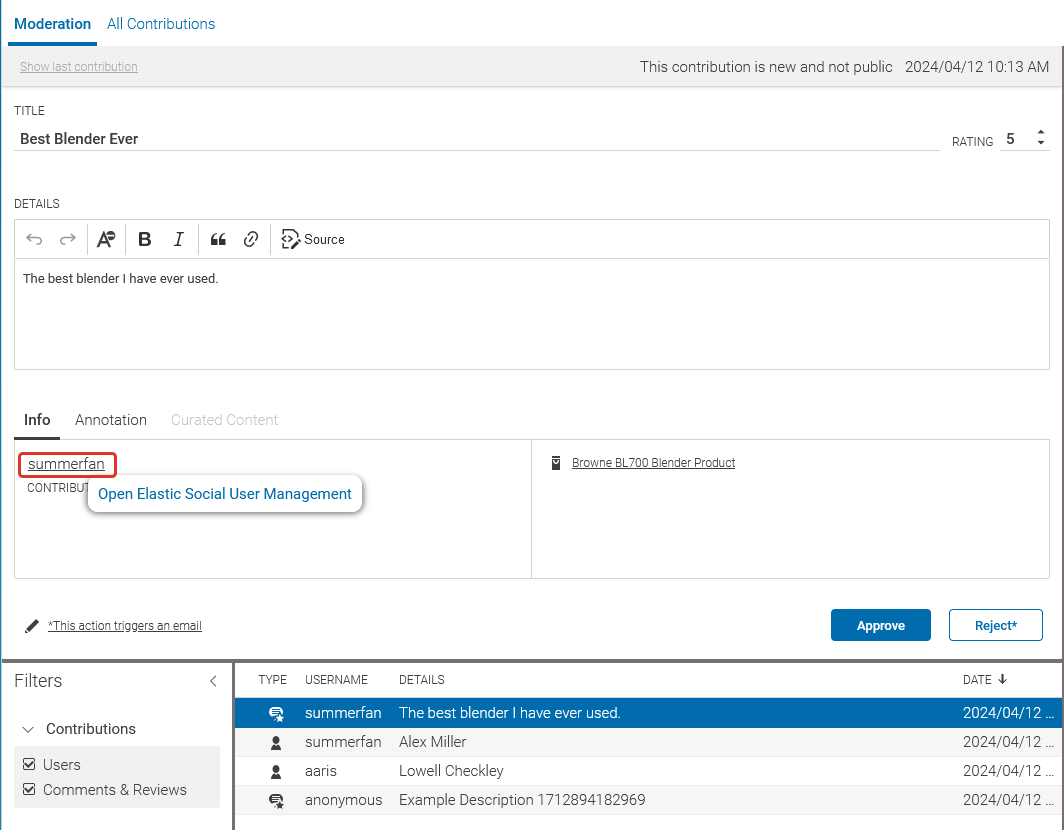Click the remove formatting icon

click(x=106, y=239)
